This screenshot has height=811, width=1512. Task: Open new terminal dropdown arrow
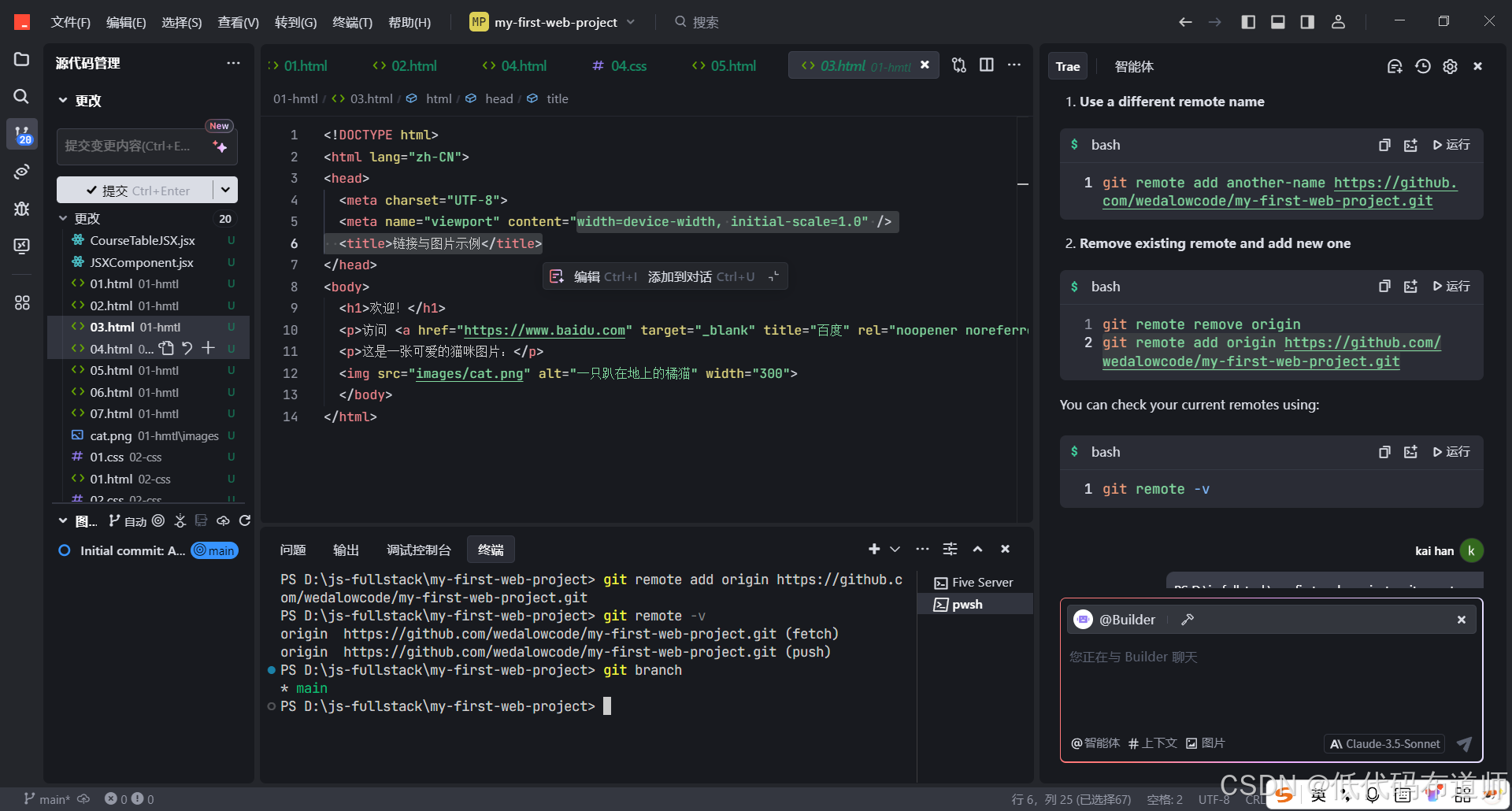click(895, 549)
